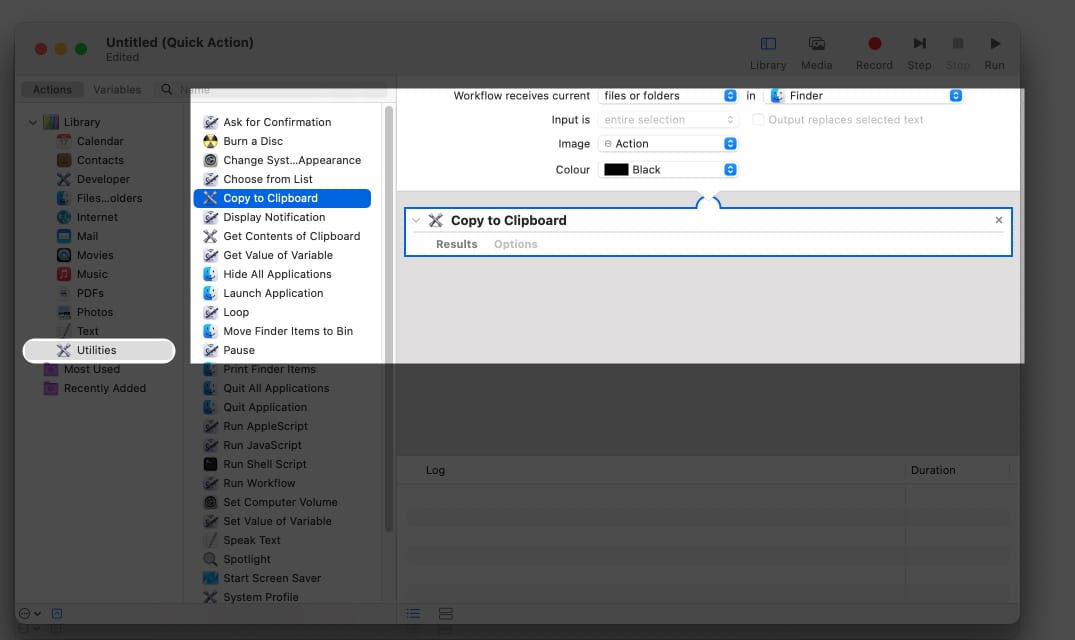
Task: Start recording with the Record button
Action: (874, 44)
